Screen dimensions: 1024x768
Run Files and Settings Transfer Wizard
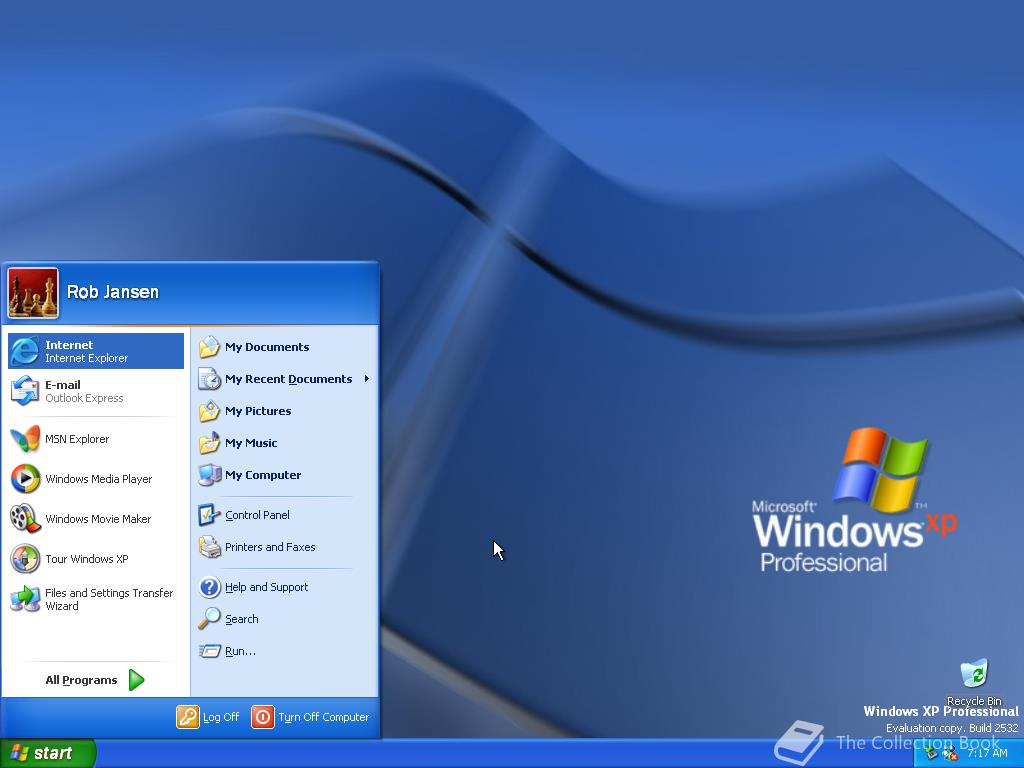click(96, 599)
